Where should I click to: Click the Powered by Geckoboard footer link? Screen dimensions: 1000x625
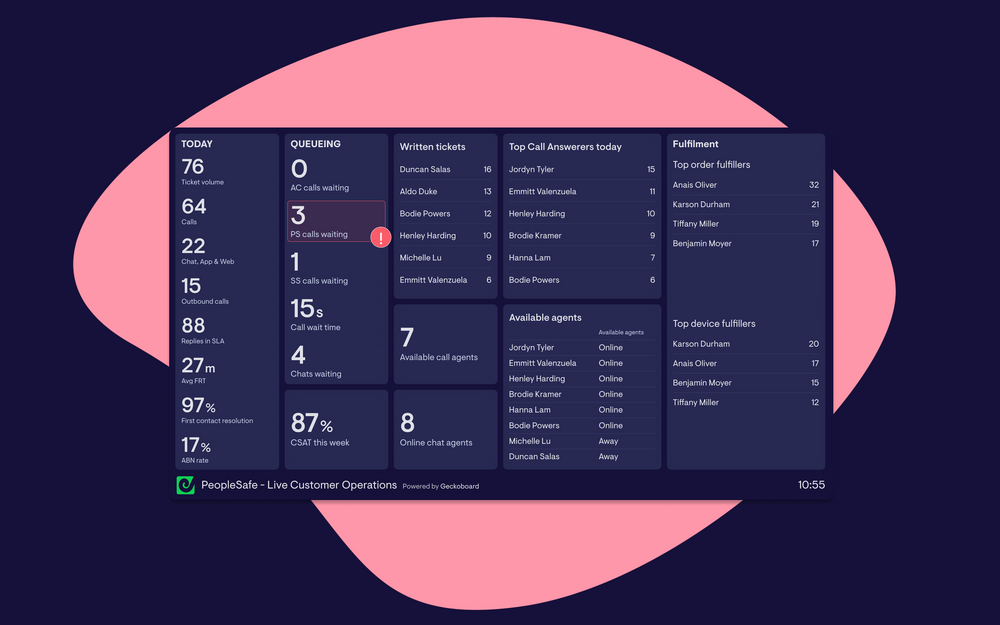[x=443, y=486]
